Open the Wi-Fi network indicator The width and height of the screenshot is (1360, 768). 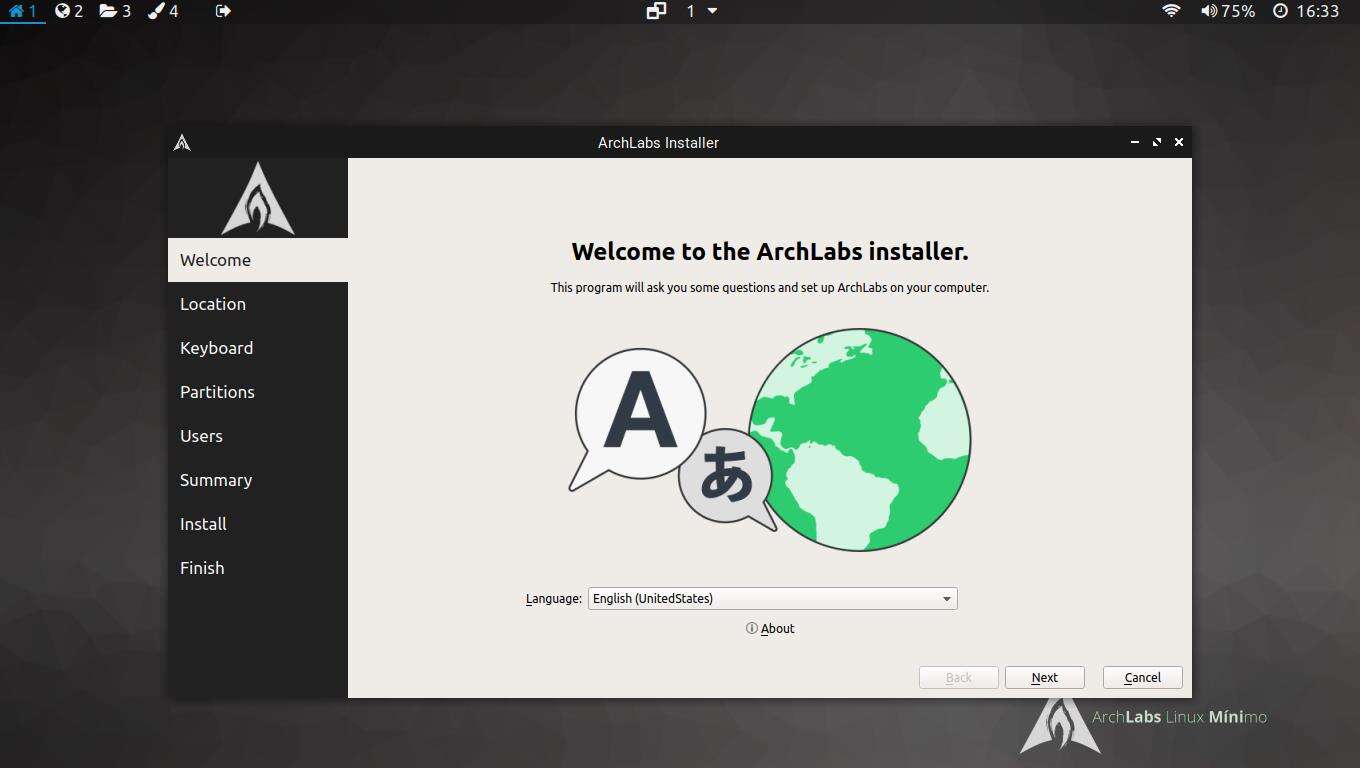(1171, 11)
